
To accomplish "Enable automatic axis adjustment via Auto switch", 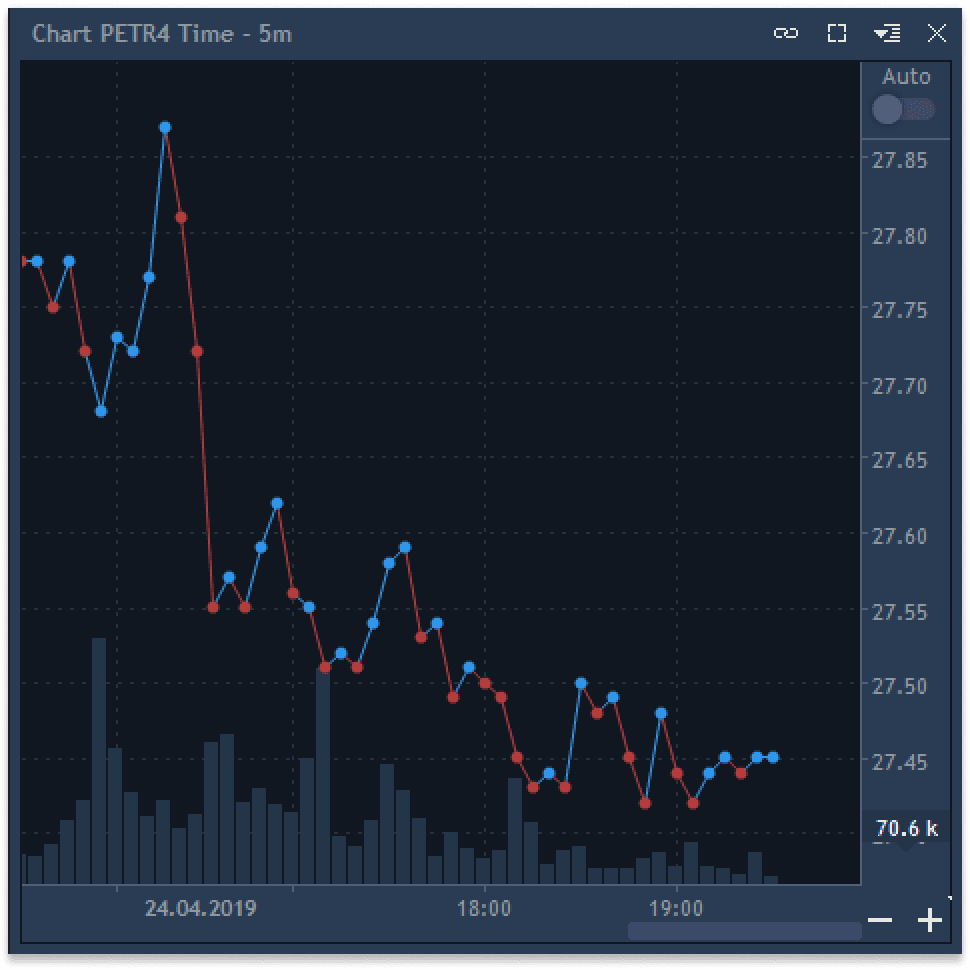I will pos(903,109).
